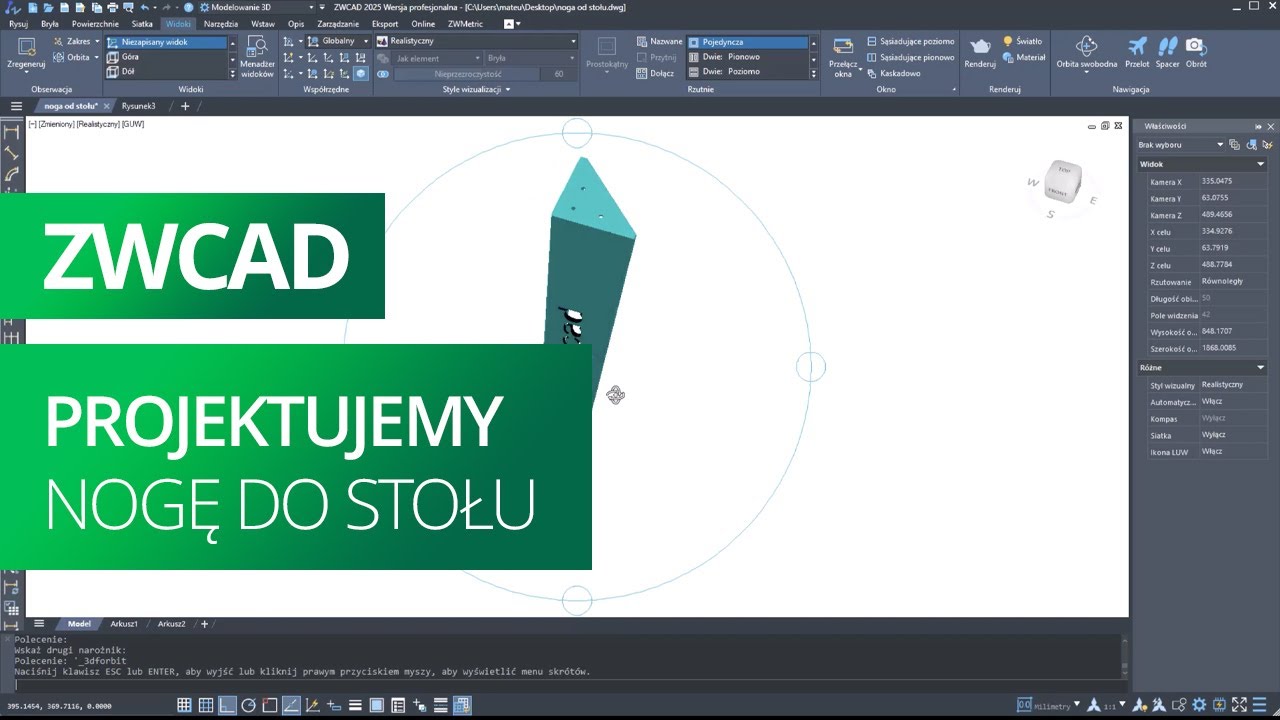Switch to the Rysunek3 drawing tab
This screenshot has width=1280, height=720.
pyautogui.click(x=139, y=106)
